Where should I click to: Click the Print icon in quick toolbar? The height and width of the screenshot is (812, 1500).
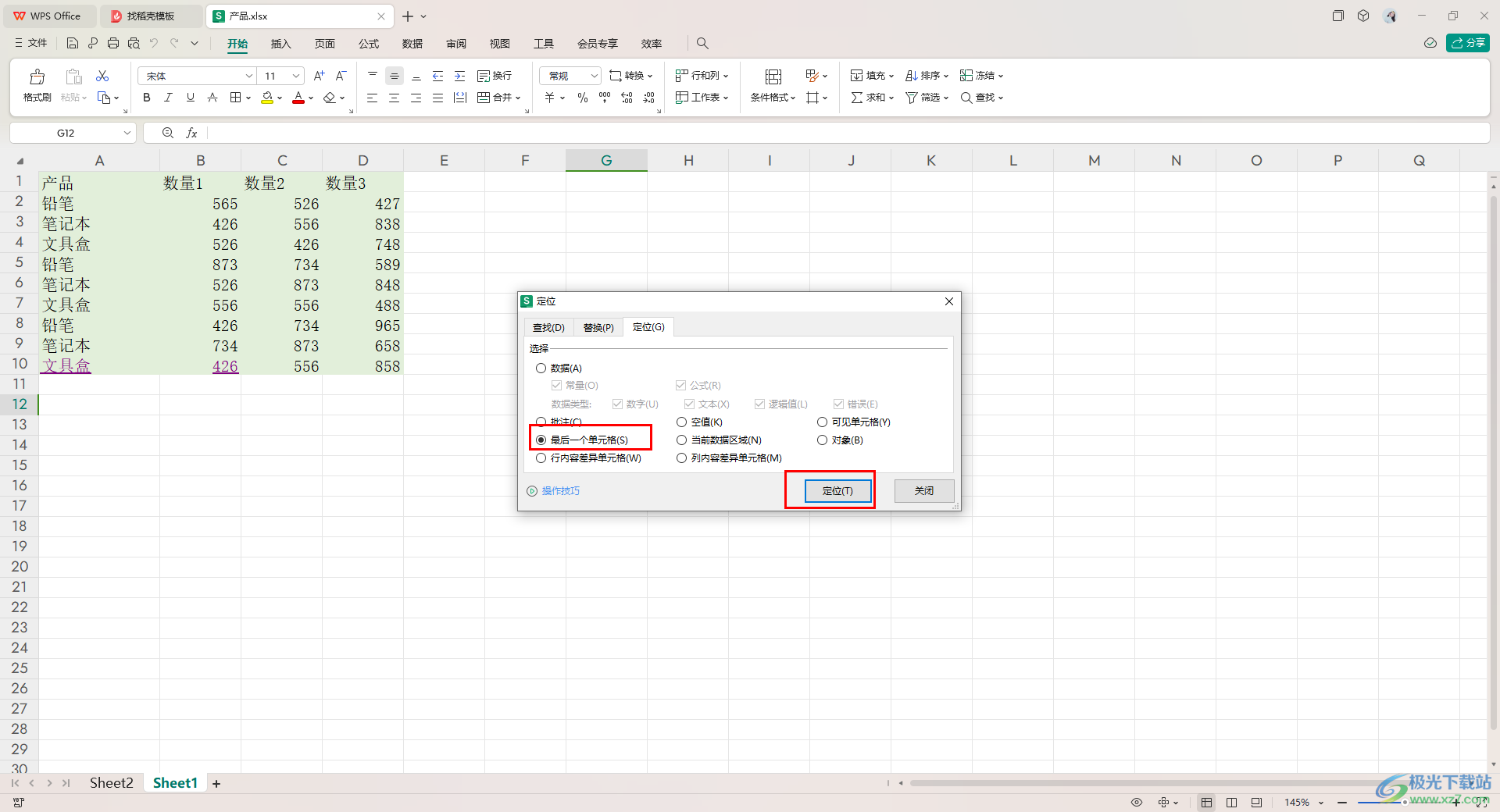[x=113, y=44]
